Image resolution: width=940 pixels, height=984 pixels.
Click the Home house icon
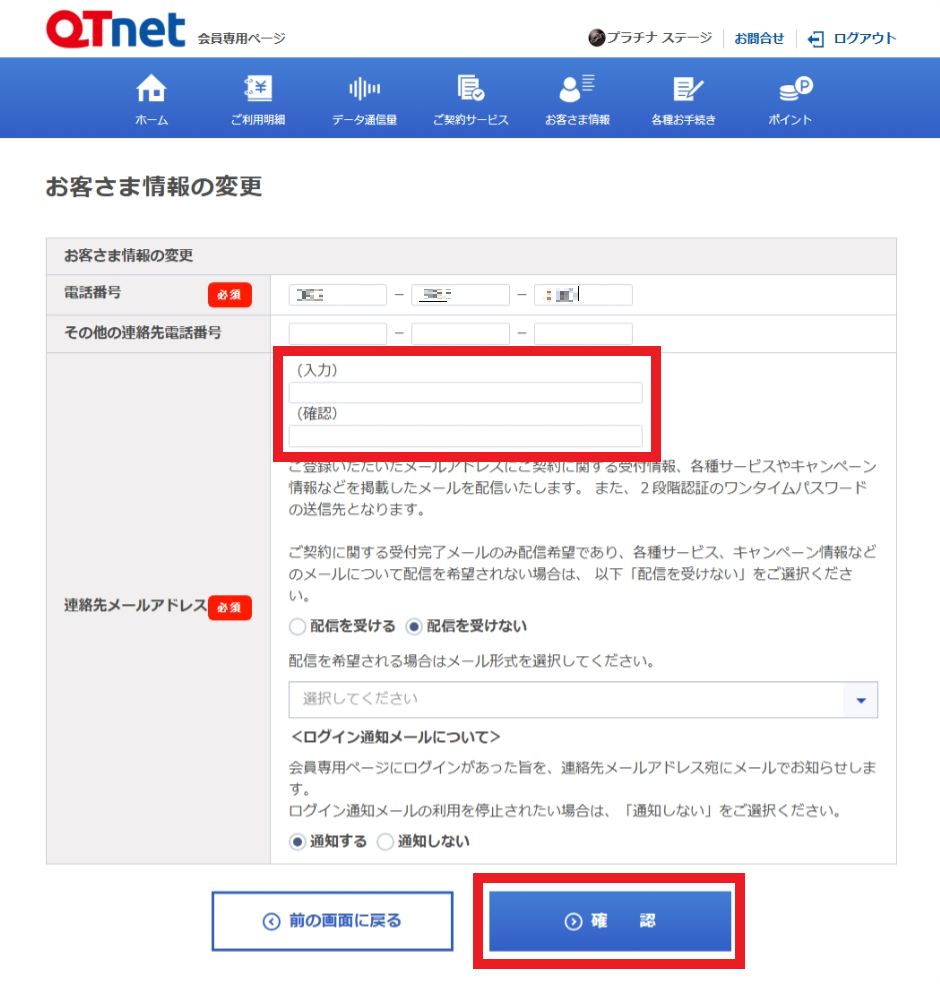click(151, 89)
